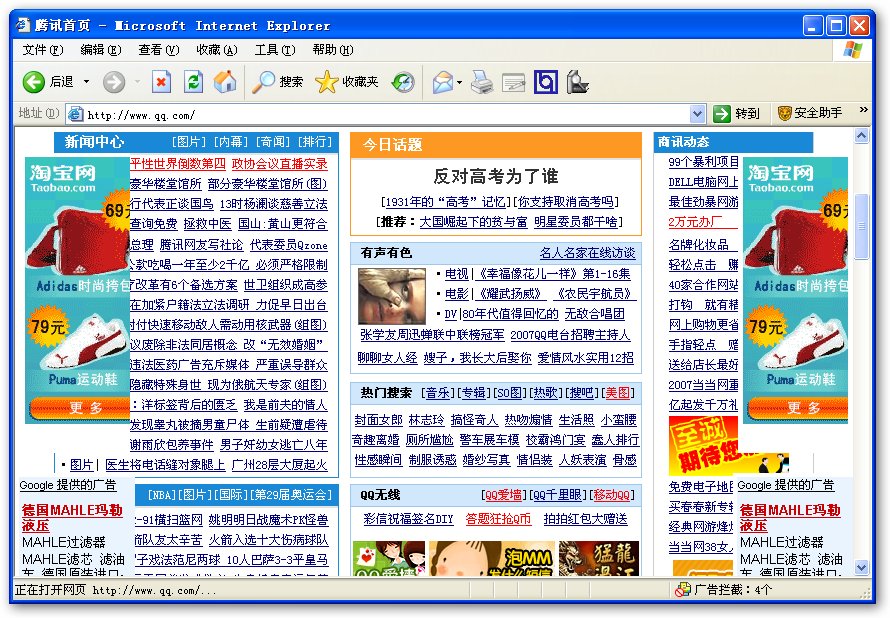
Task: Open the 收藏(A) menu
Action: 216,50
